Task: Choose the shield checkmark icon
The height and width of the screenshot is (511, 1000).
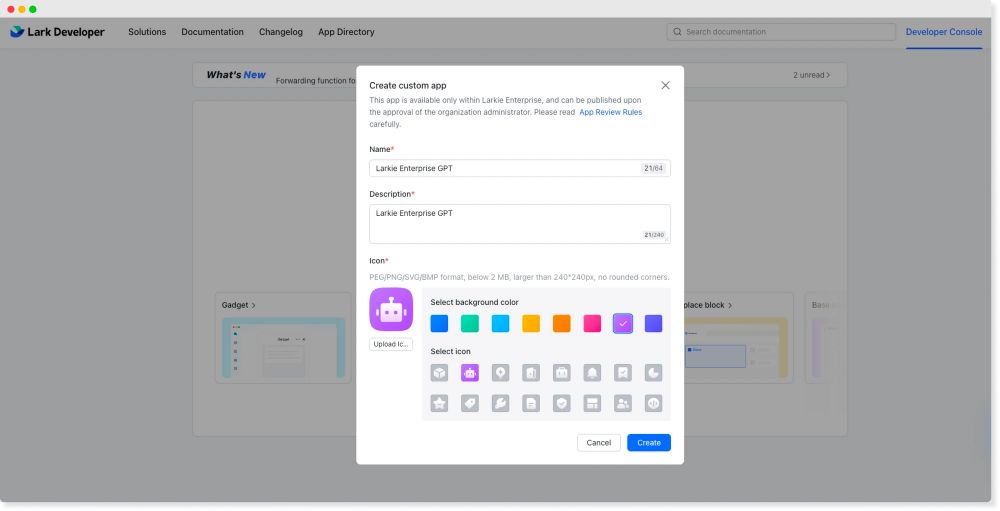Action: coord(562,403)
